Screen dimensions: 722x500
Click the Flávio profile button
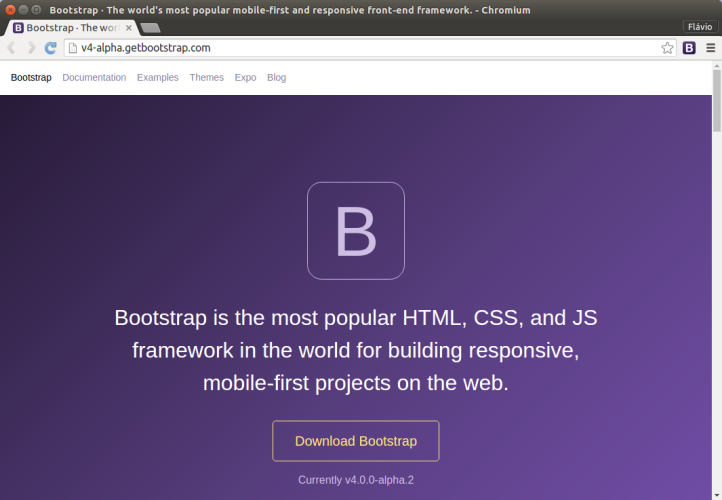coord(700,27)
